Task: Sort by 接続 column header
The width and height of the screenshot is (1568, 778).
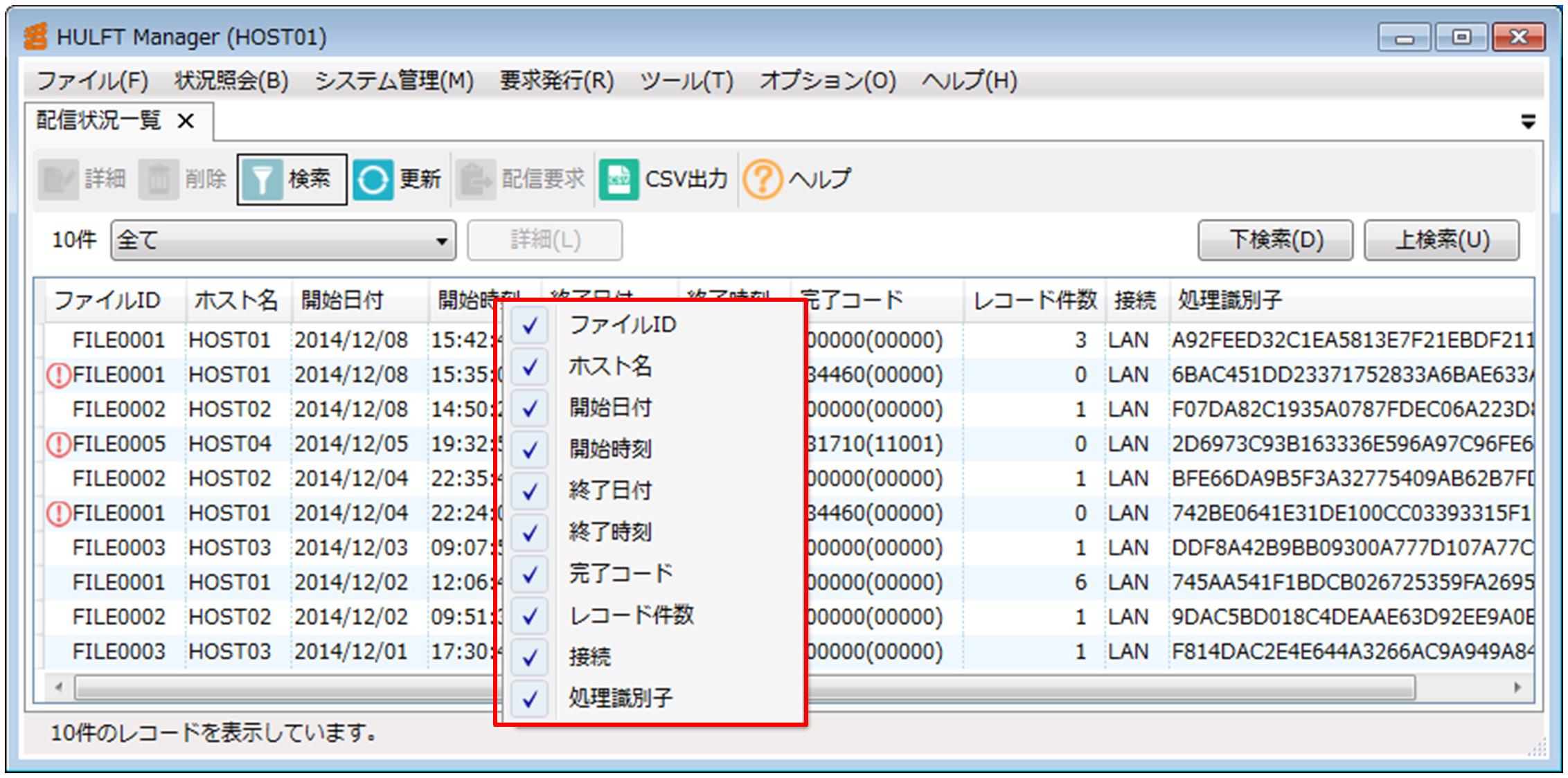Action: (1137, 300)
